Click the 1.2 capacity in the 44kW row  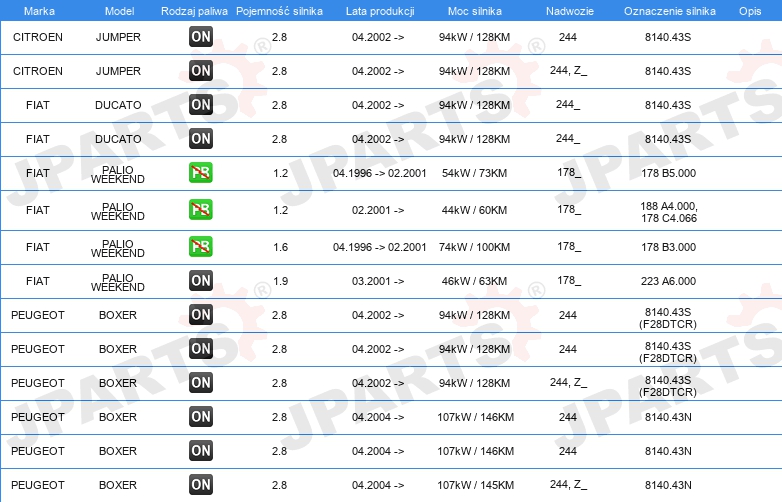280,210
